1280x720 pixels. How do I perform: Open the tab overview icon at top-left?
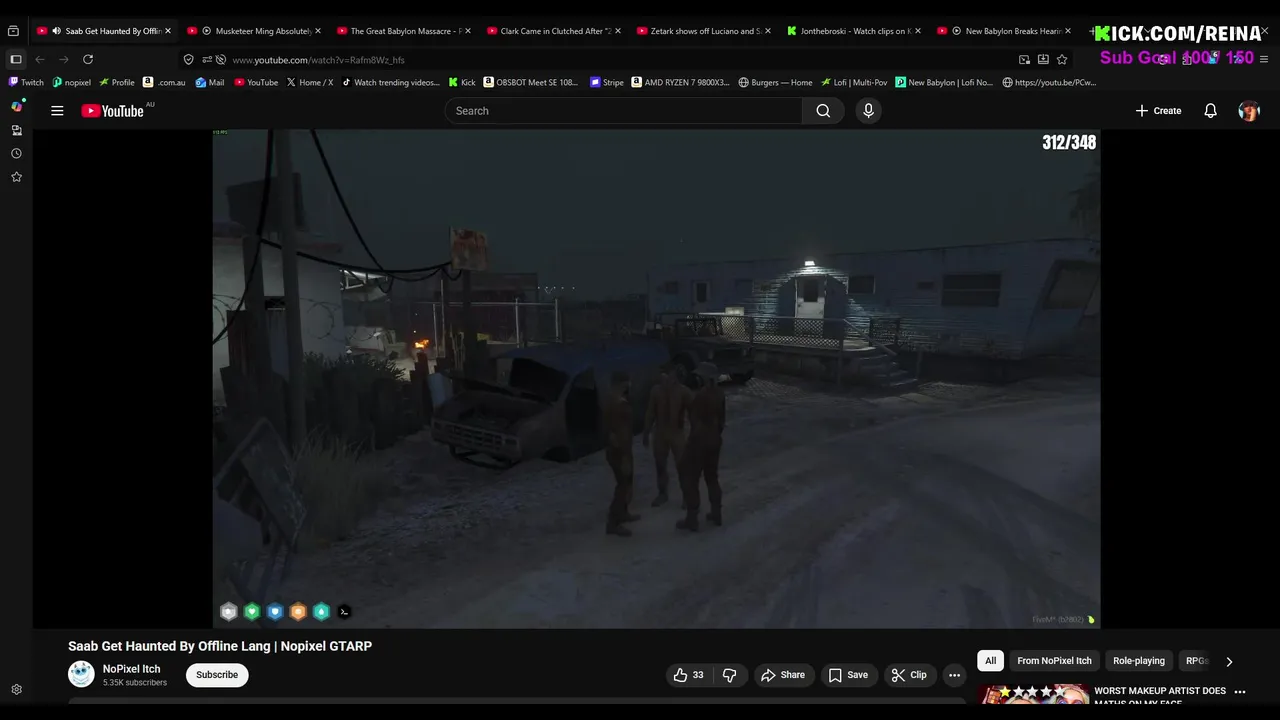click(x=13, y=31)
